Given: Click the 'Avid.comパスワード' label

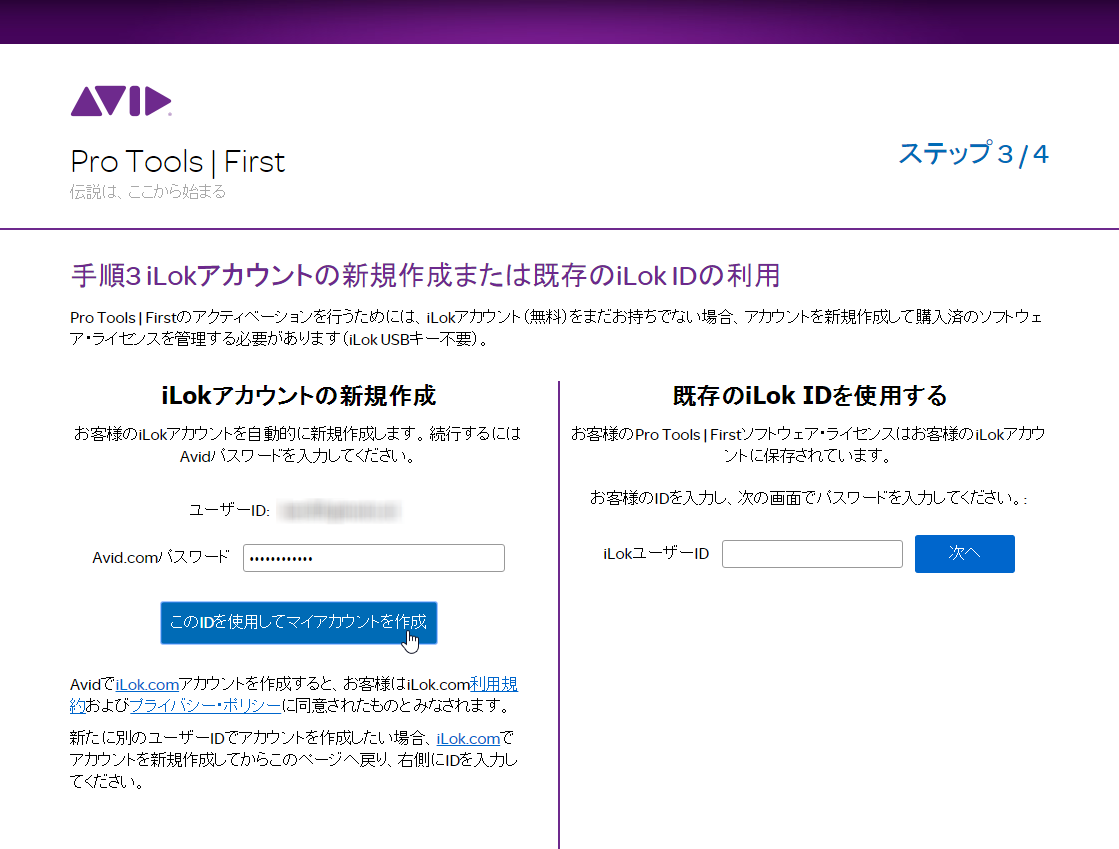Looking at the screenshot, I should point(161,557).
